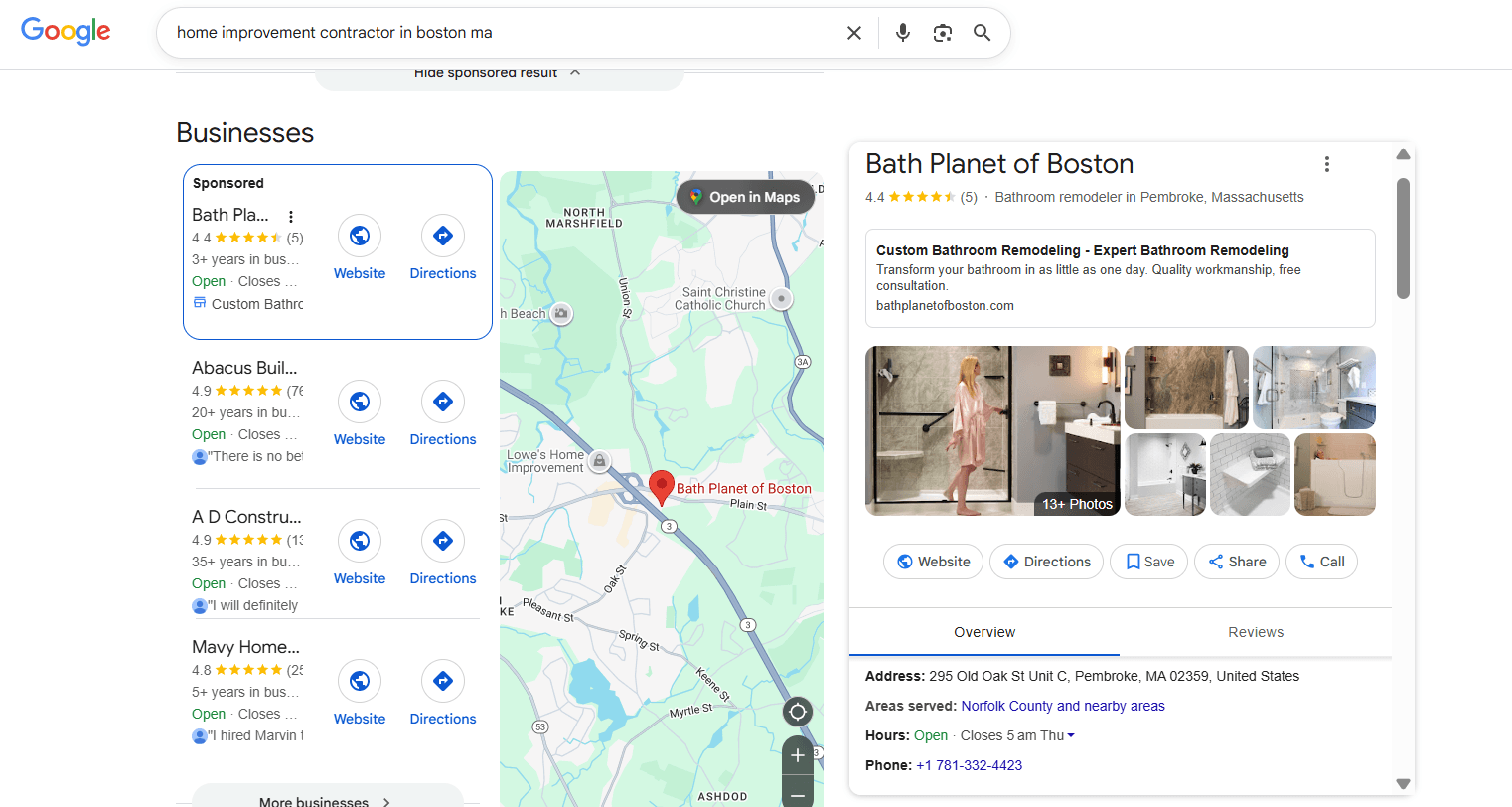1512x807 pixels.
Task: View more images via the 13+ Photos thumbnail
Action: 1077,504
